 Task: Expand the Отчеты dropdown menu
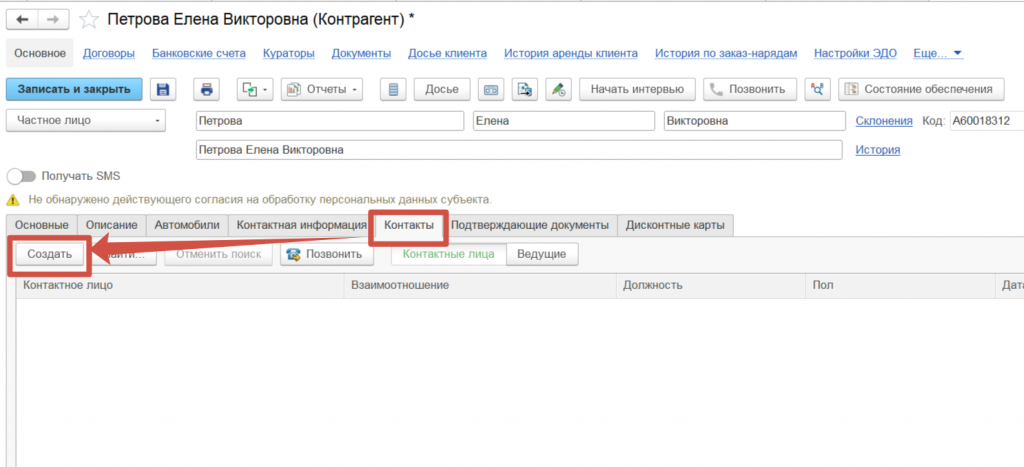click(x=324, y=89)
